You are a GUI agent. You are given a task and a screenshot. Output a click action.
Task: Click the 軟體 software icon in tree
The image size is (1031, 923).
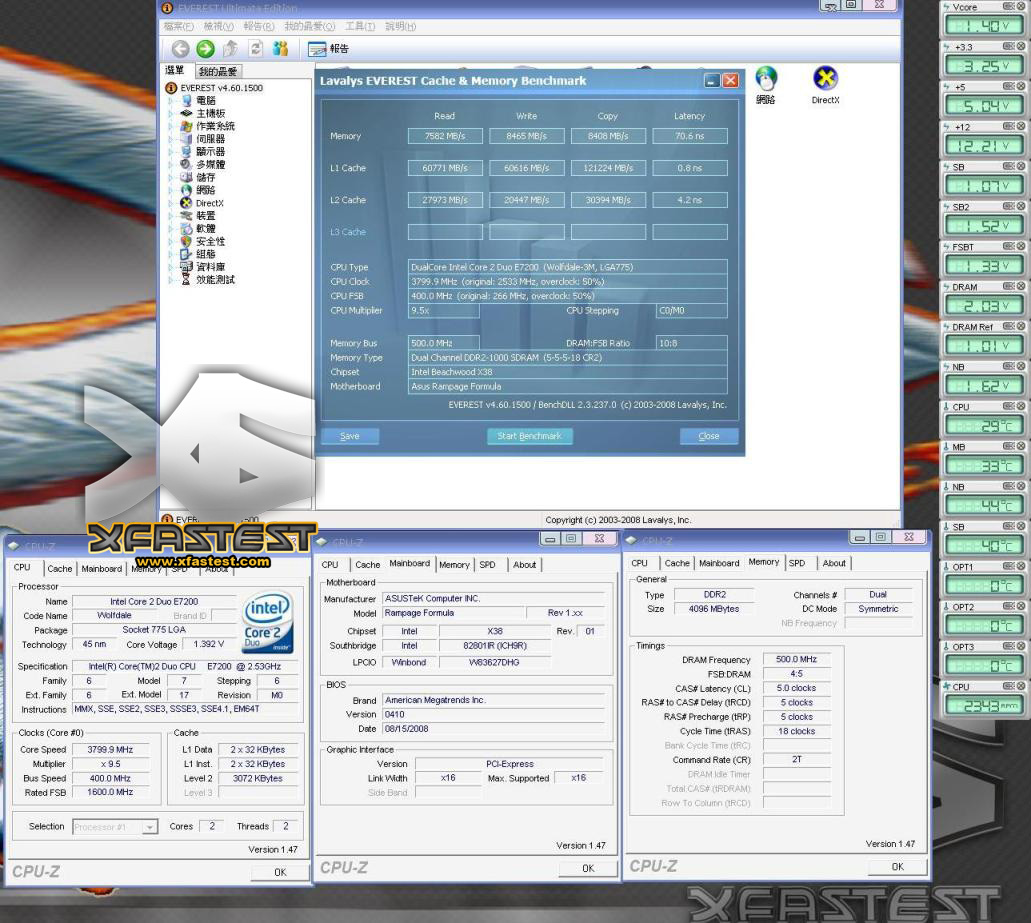[187, 229]
